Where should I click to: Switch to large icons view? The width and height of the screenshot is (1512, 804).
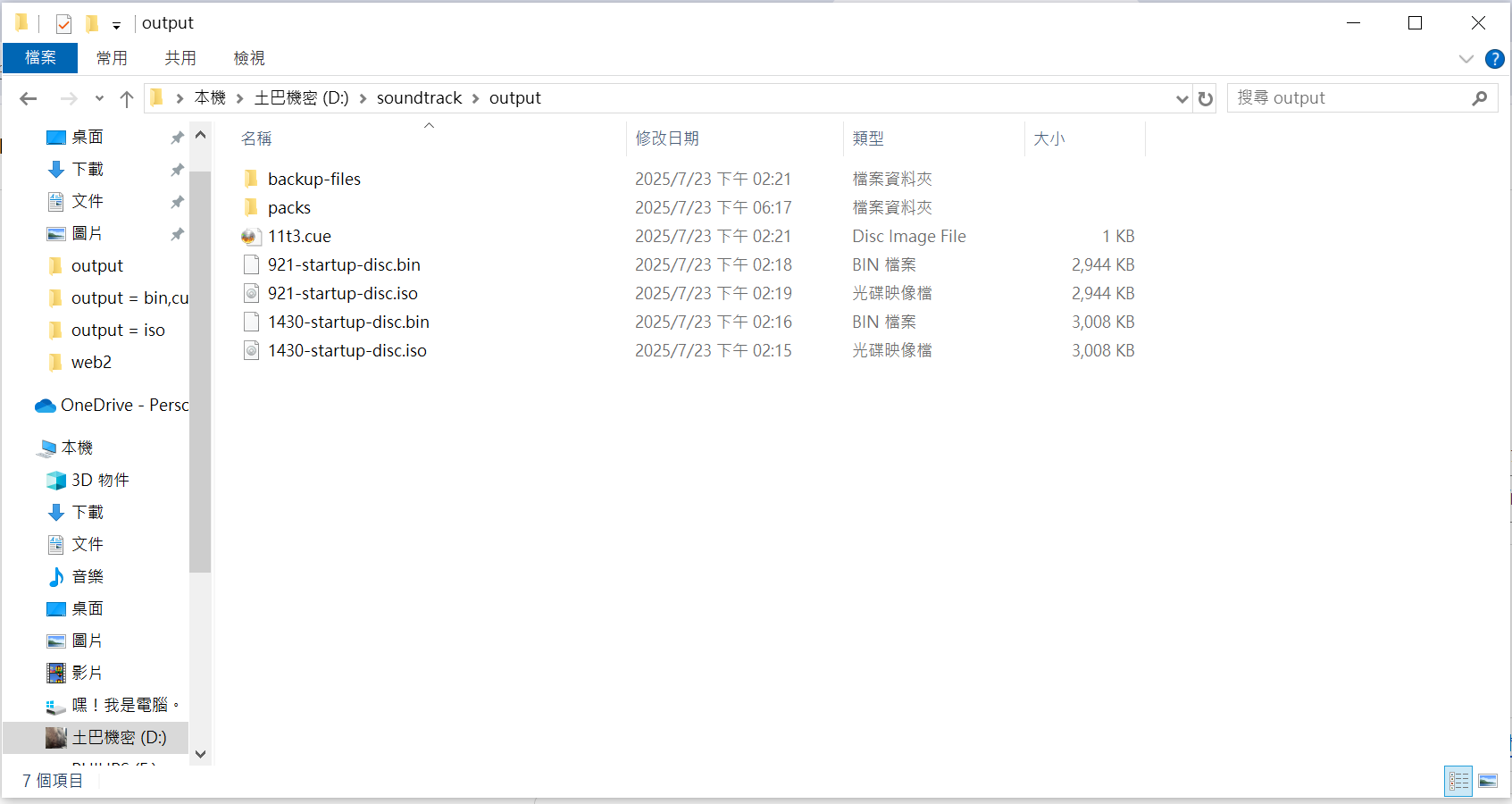tap(1488, 781)
